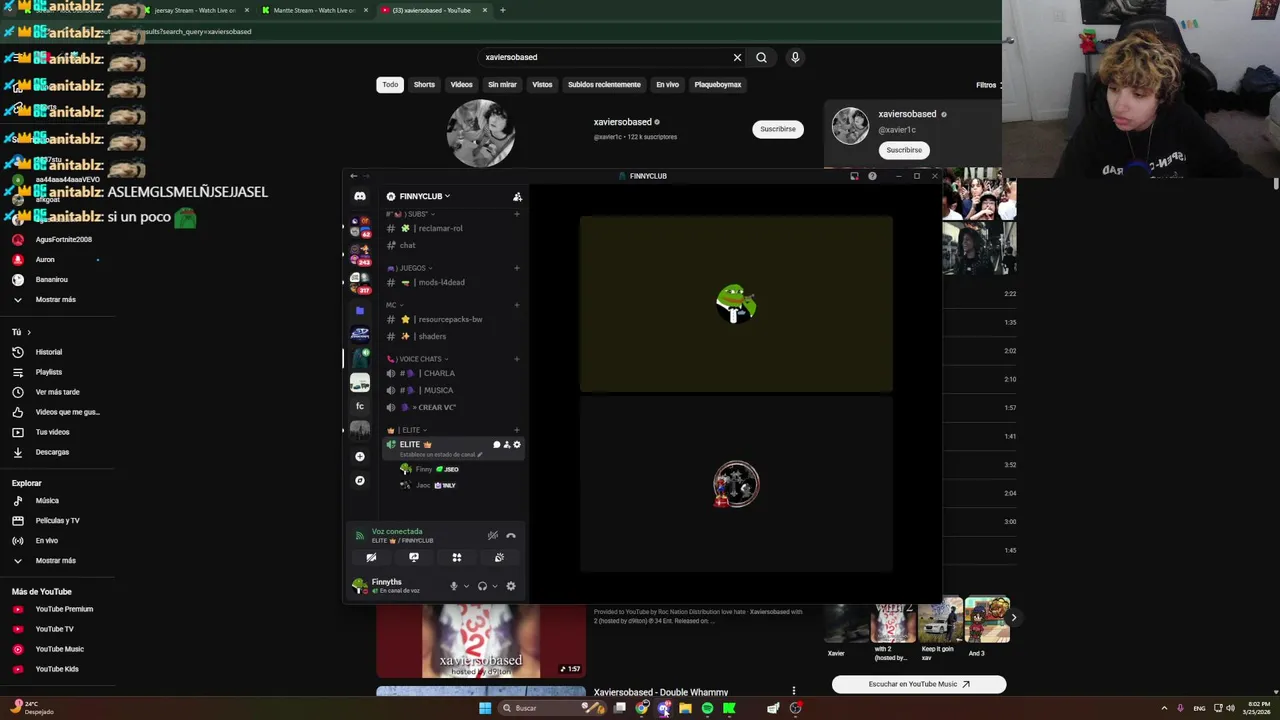Select the Todo filter chip

(390, 85)
